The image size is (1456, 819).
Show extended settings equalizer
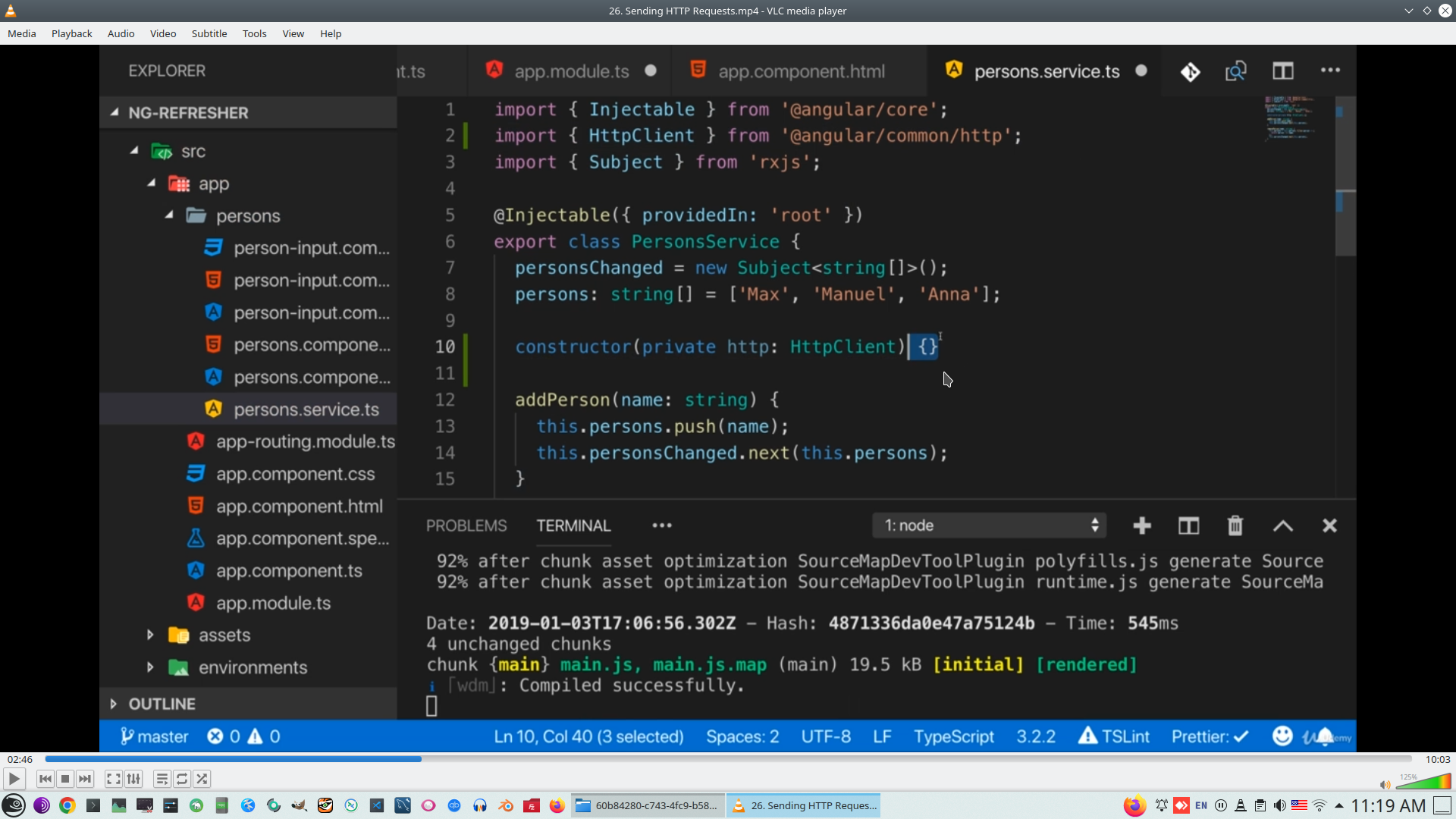pyautogui.click(x=133, y=779)
